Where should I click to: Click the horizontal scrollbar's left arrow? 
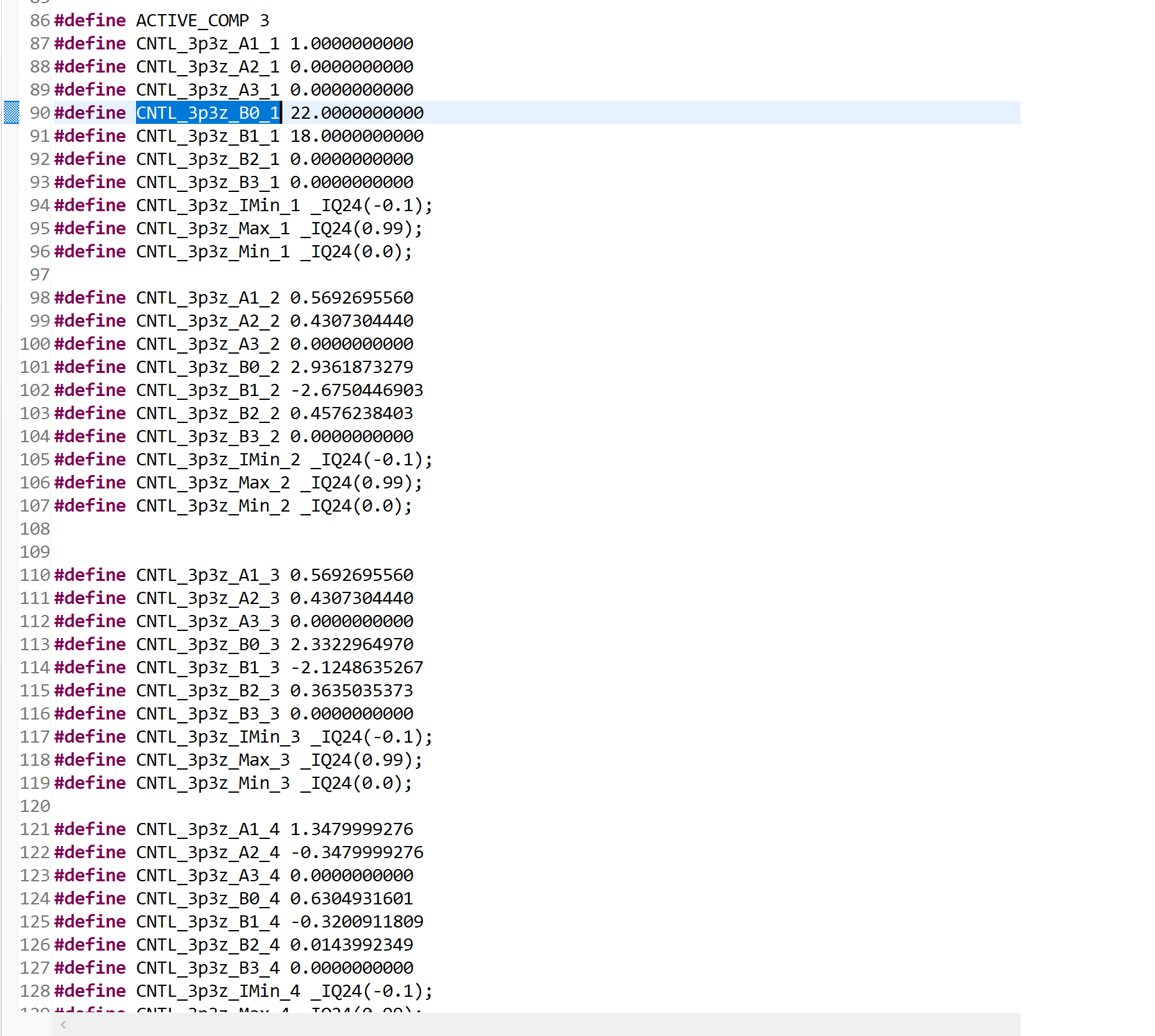coord(63,1024)
